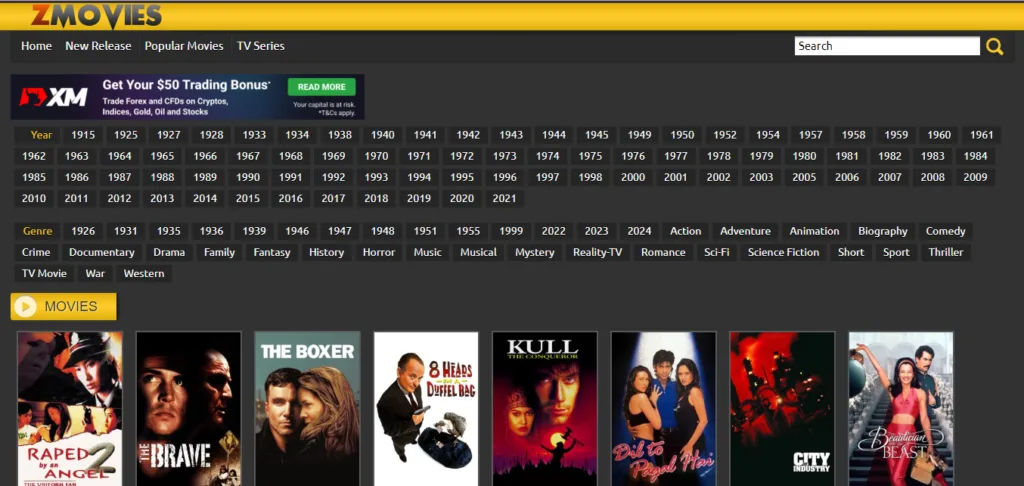
Task: Open the Home menu item
Action: [36, 46]
